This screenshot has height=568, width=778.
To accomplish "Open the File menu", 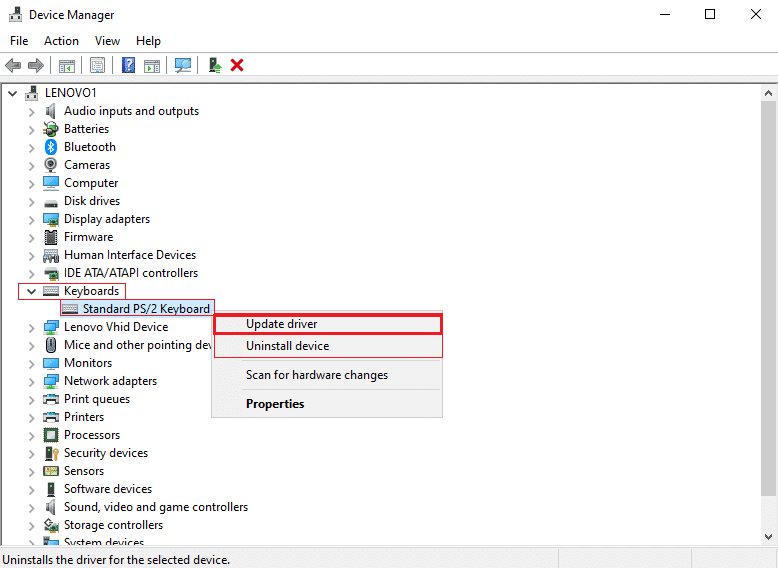I will [x=19, y=41].
